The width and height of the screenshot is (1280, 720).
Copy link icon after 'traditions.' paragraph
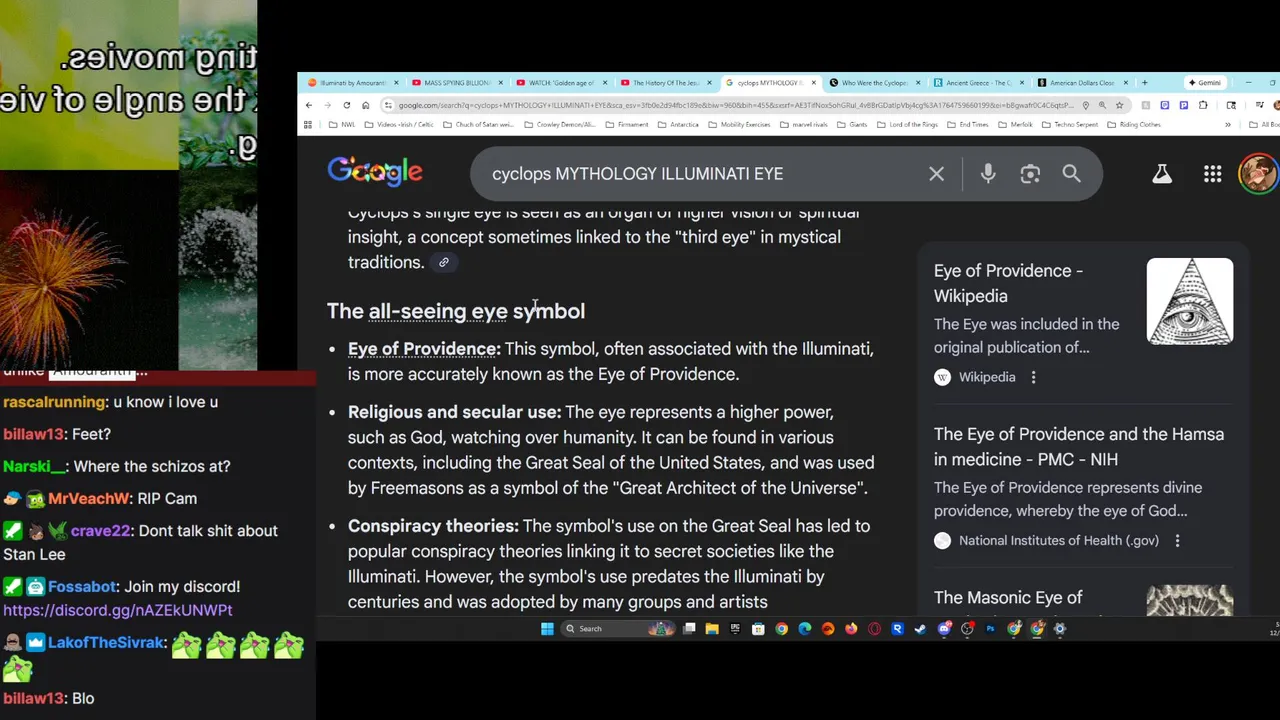[444, 262]
